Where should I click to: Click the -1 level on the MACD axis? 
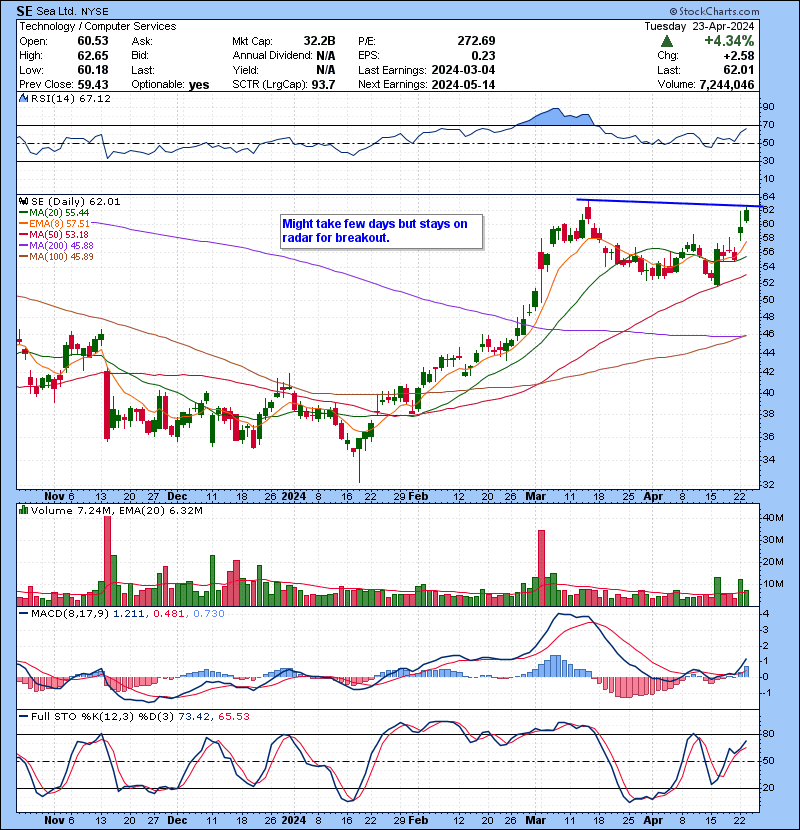click(768, 693)
